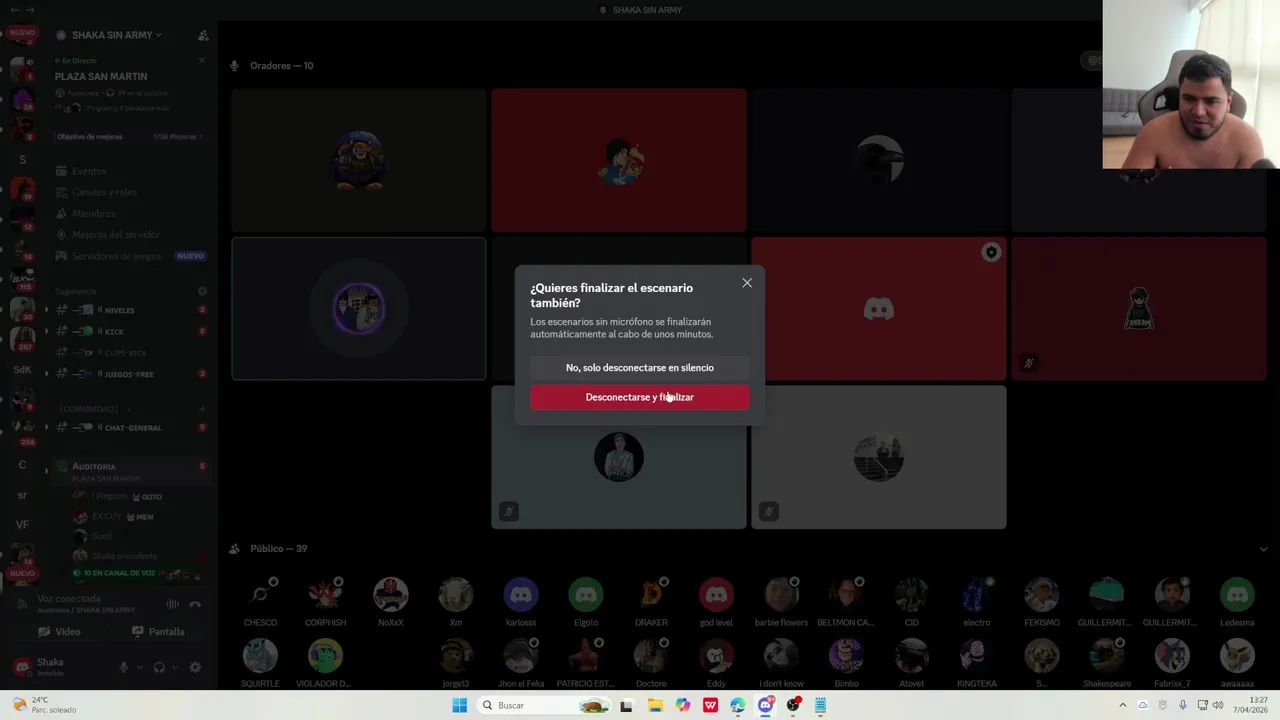This screenshot has height=720, width=1280.
Task: Show hidden system tray icons
Action: coord(1122,705)
